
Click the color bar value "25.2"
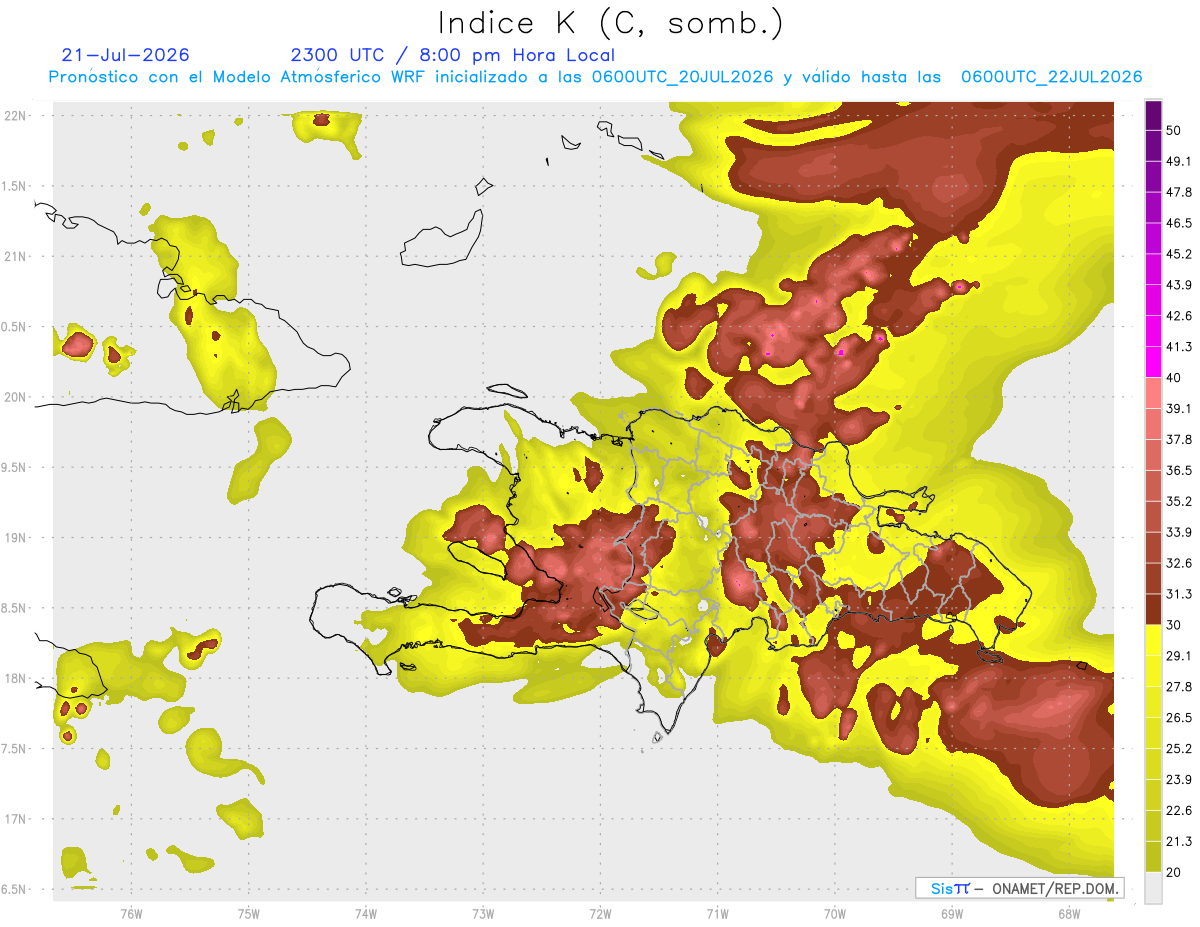tap(1178, 748)
